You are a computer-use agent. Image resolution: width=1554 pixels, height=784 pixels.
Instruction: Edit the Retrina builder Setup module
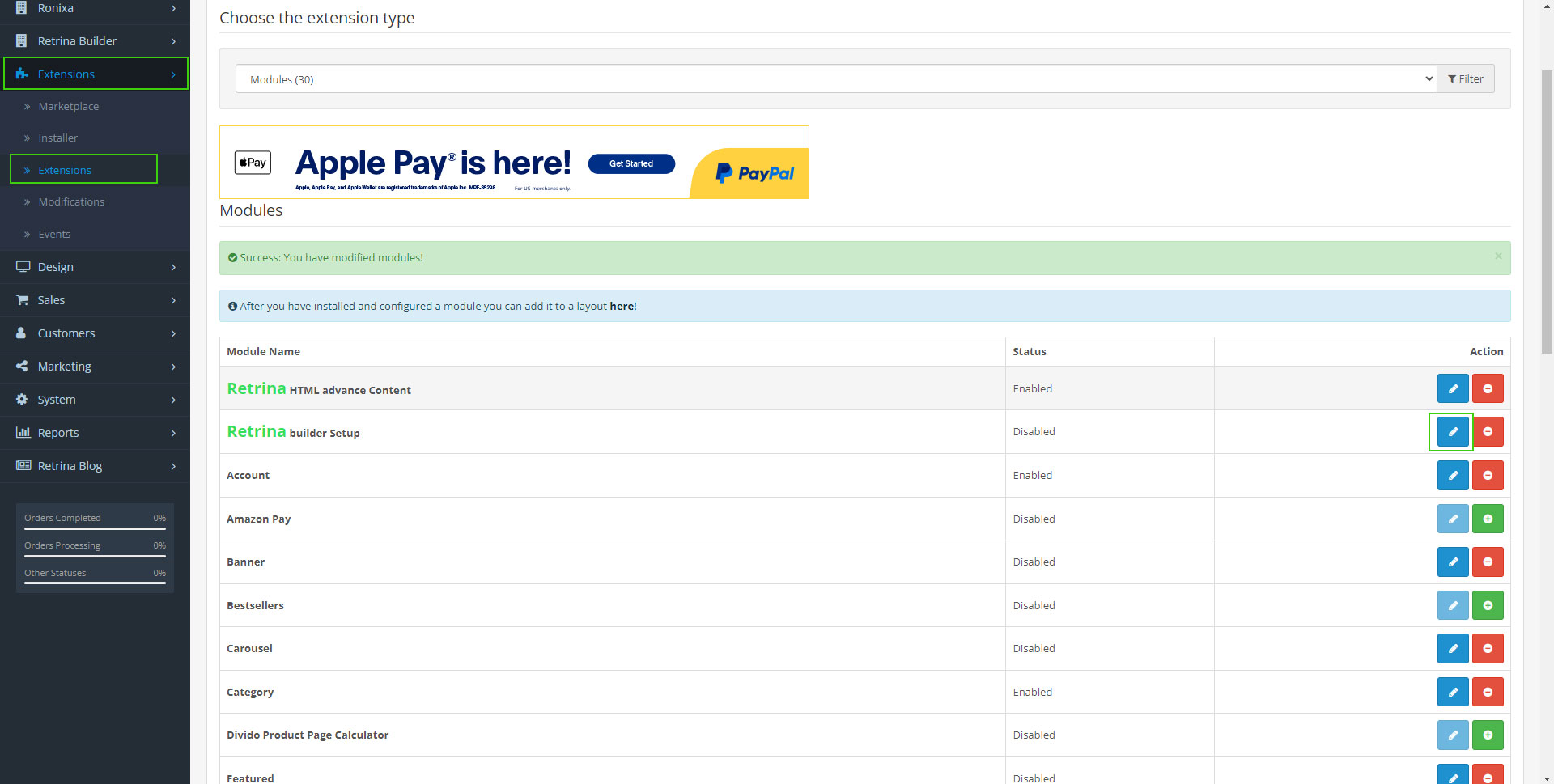pos(1452,431)
